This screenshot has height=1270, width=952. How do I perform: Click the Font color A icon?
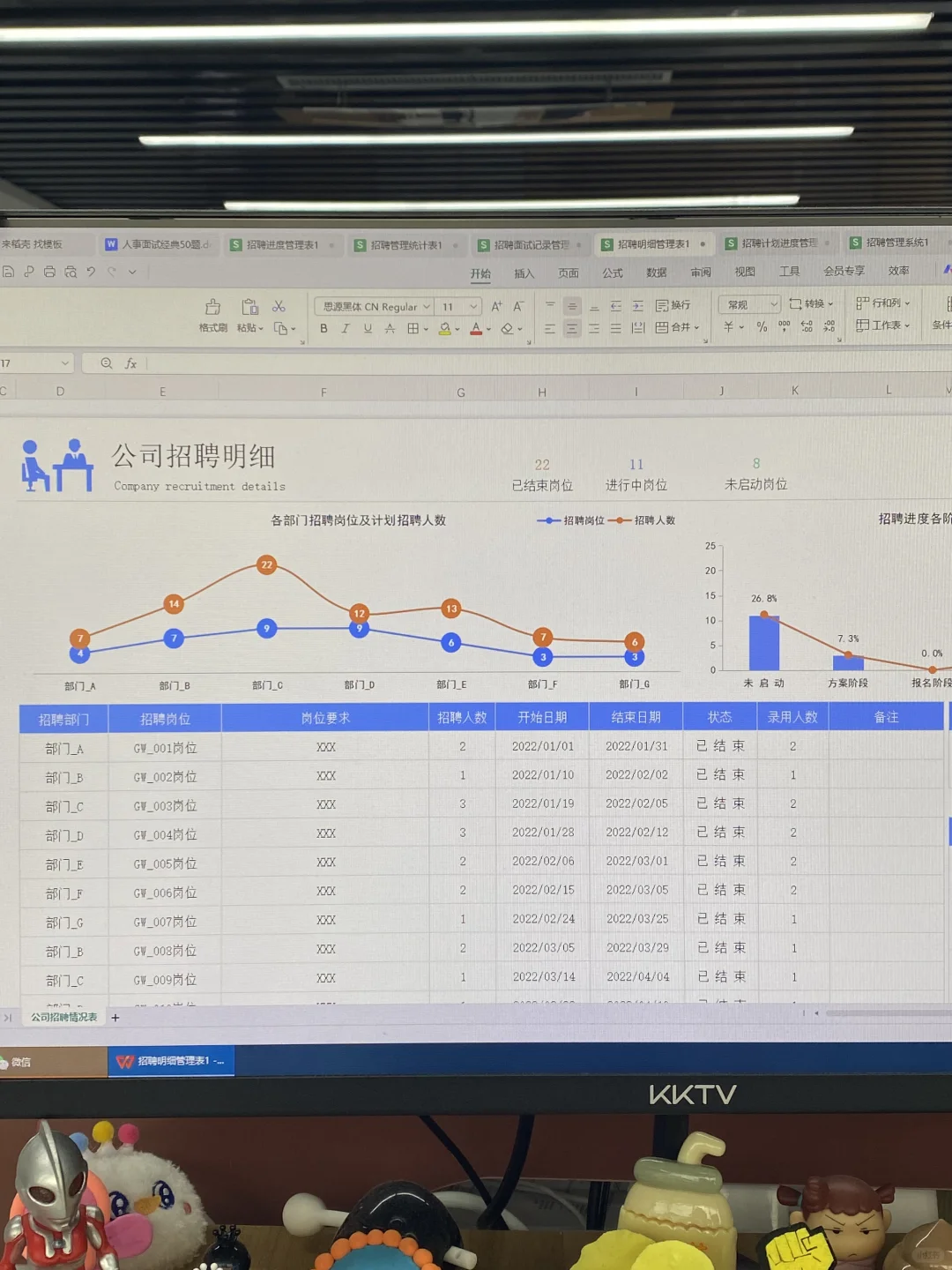476,328
